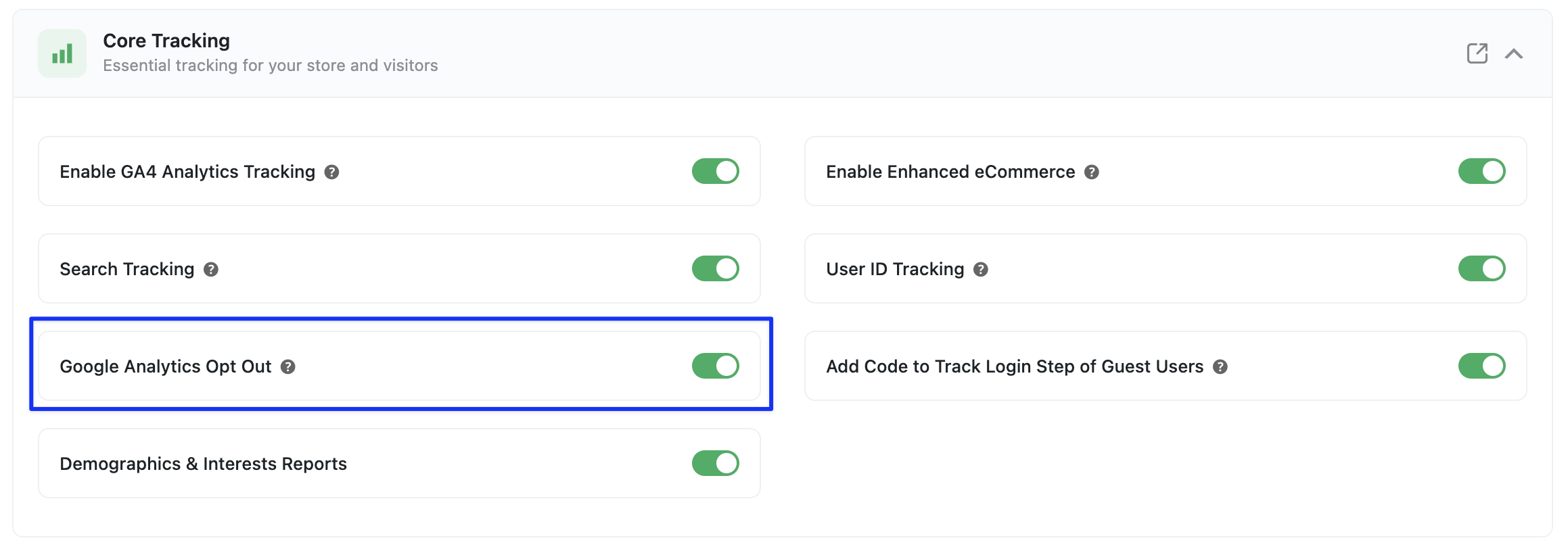The width and height of the screenshot is (1568, 549).
Task: Click help icon next to Enable GA4 Analytics Tracking
Action: coord(331,172)
